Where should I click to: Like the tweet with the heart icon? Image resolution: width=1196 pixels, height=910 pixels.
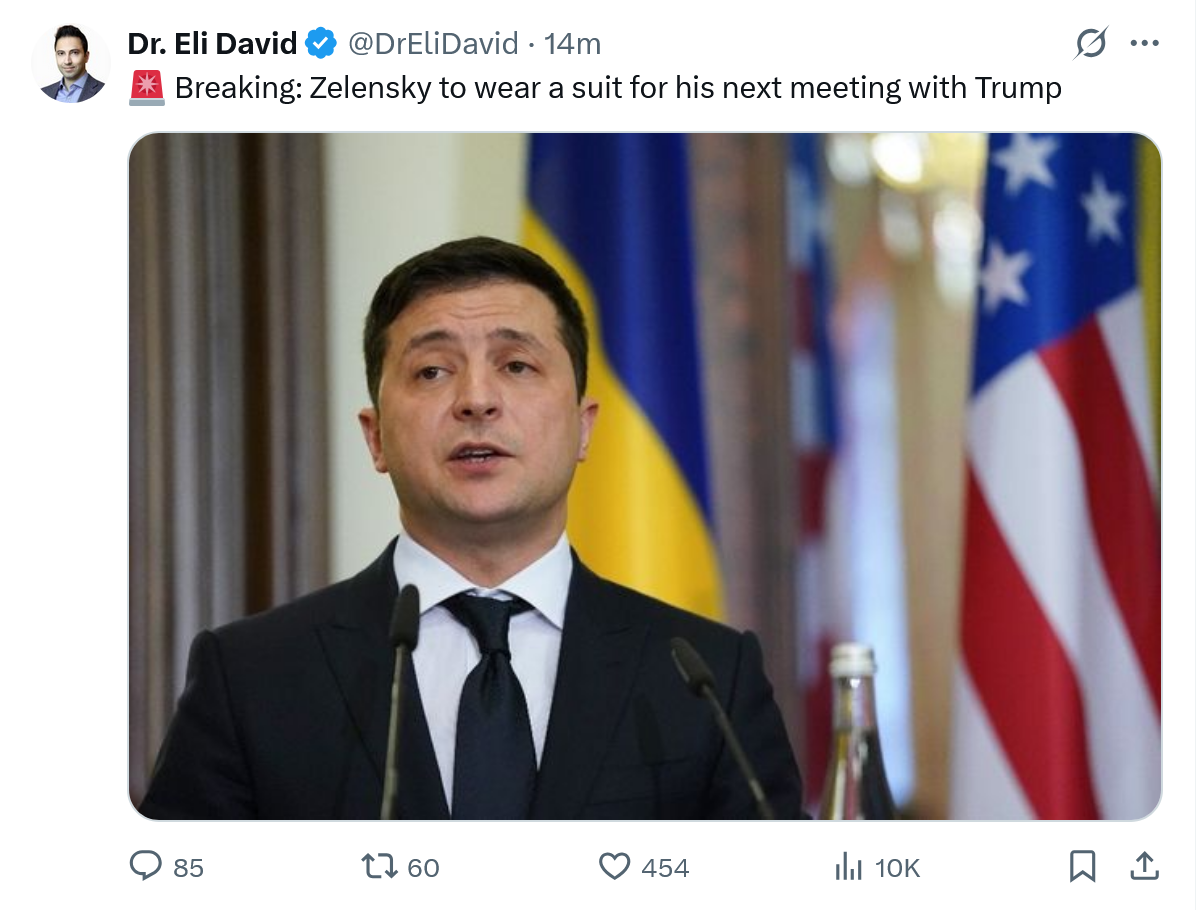pyautogui.click(x=614, y=866)
